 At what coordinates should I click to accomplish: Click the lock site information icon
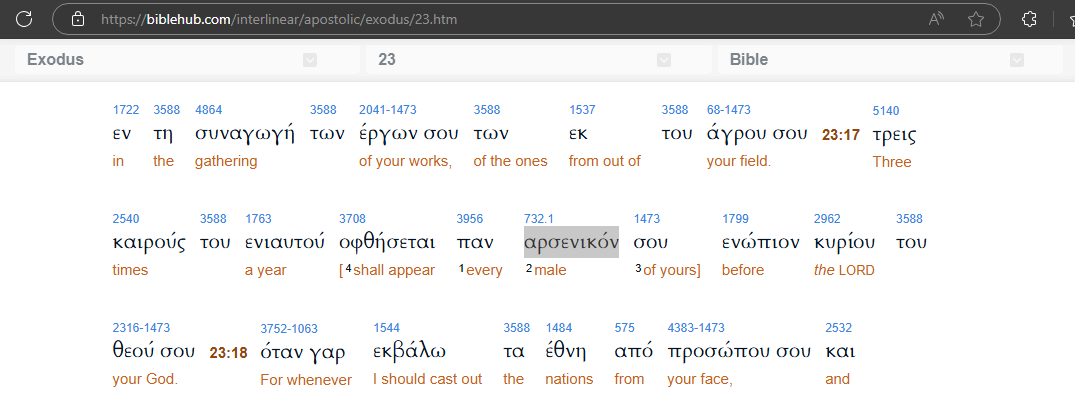[79, 18]
